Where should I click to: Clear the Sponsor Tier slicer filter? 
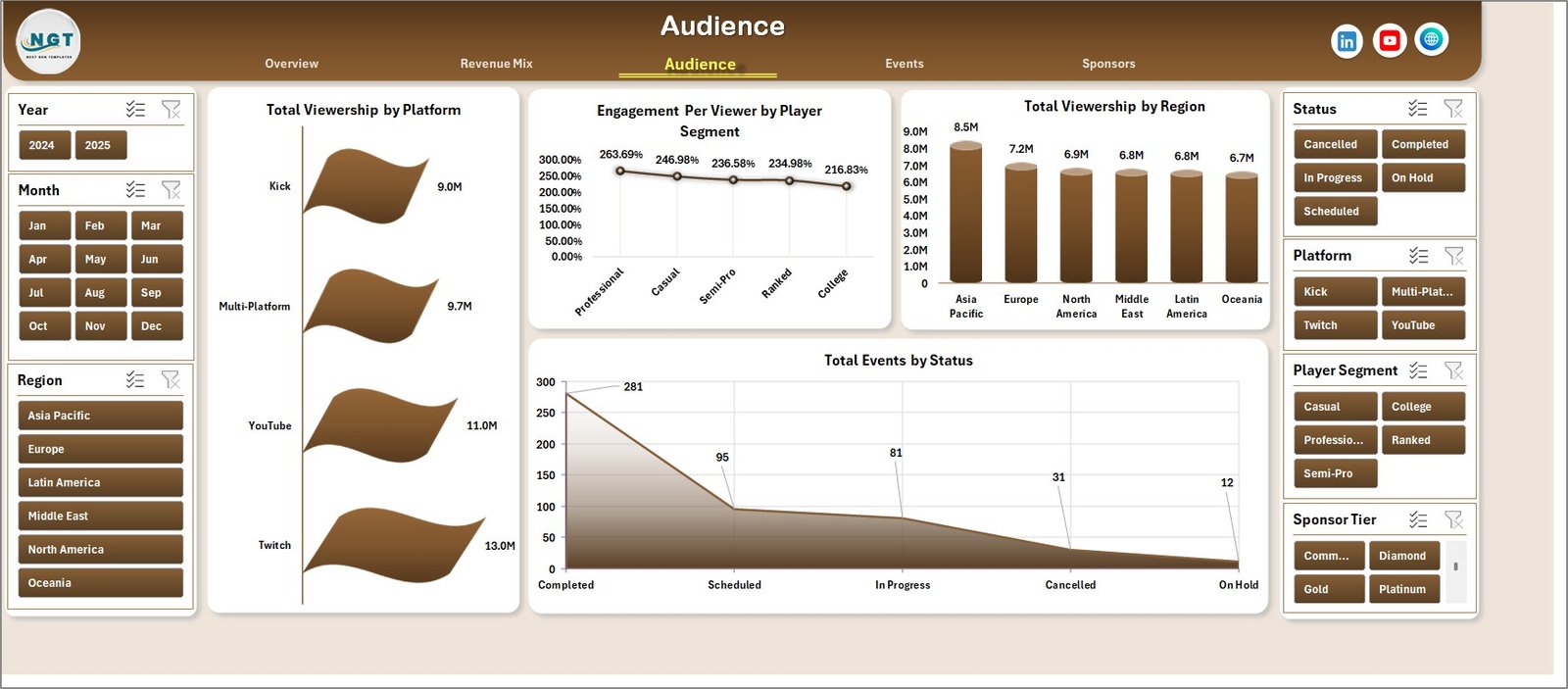[x=1454, y=520]
